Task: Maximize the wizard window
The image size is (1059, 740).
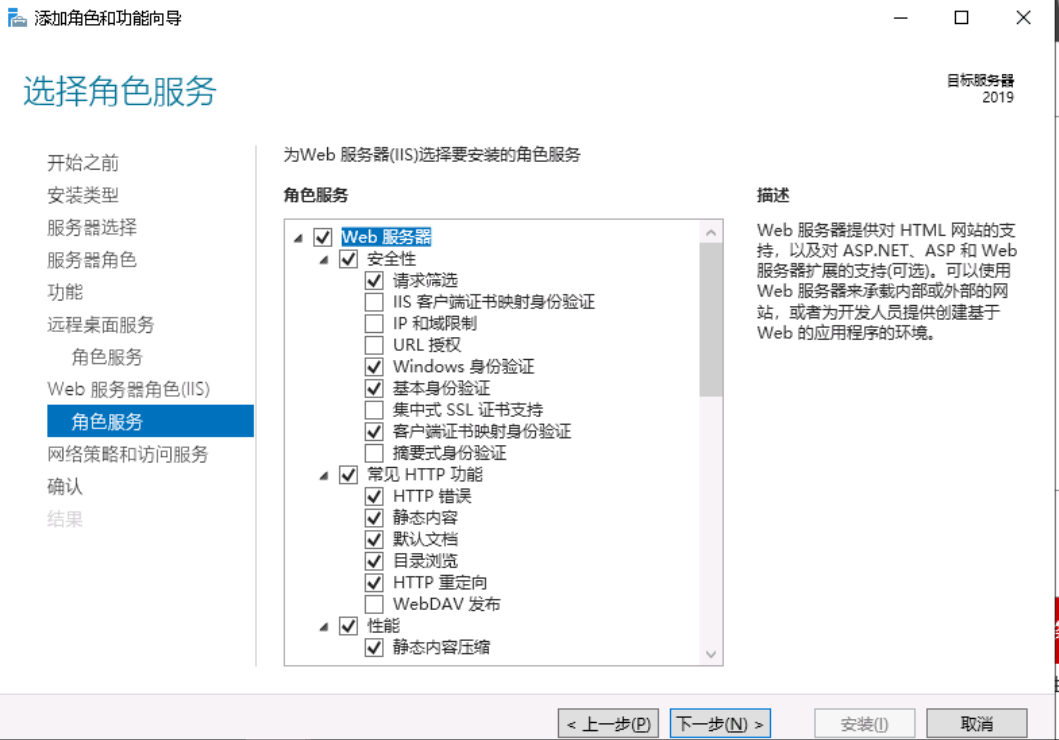Action: (962, 18)
